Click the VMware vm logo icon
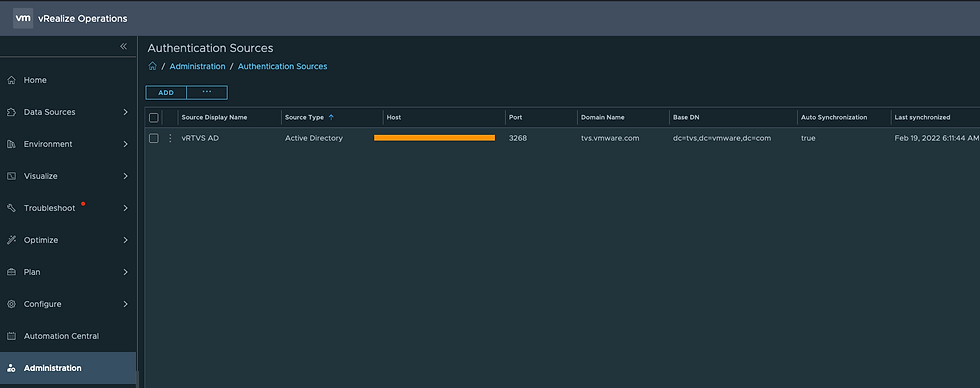This screenshot has height=388, width=980. tap(23, 18)
